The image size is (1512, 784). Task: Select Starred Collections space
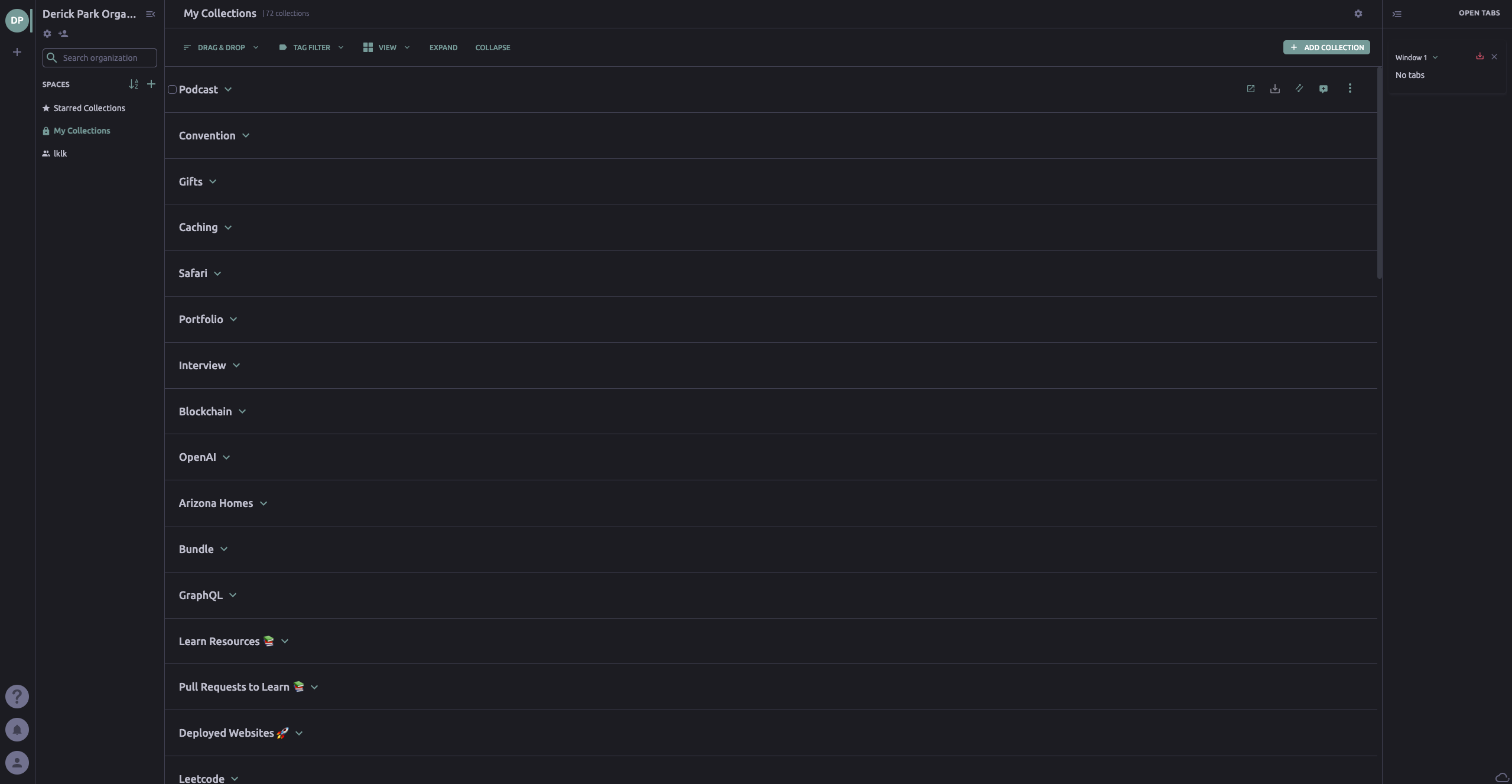pos(89,108)
